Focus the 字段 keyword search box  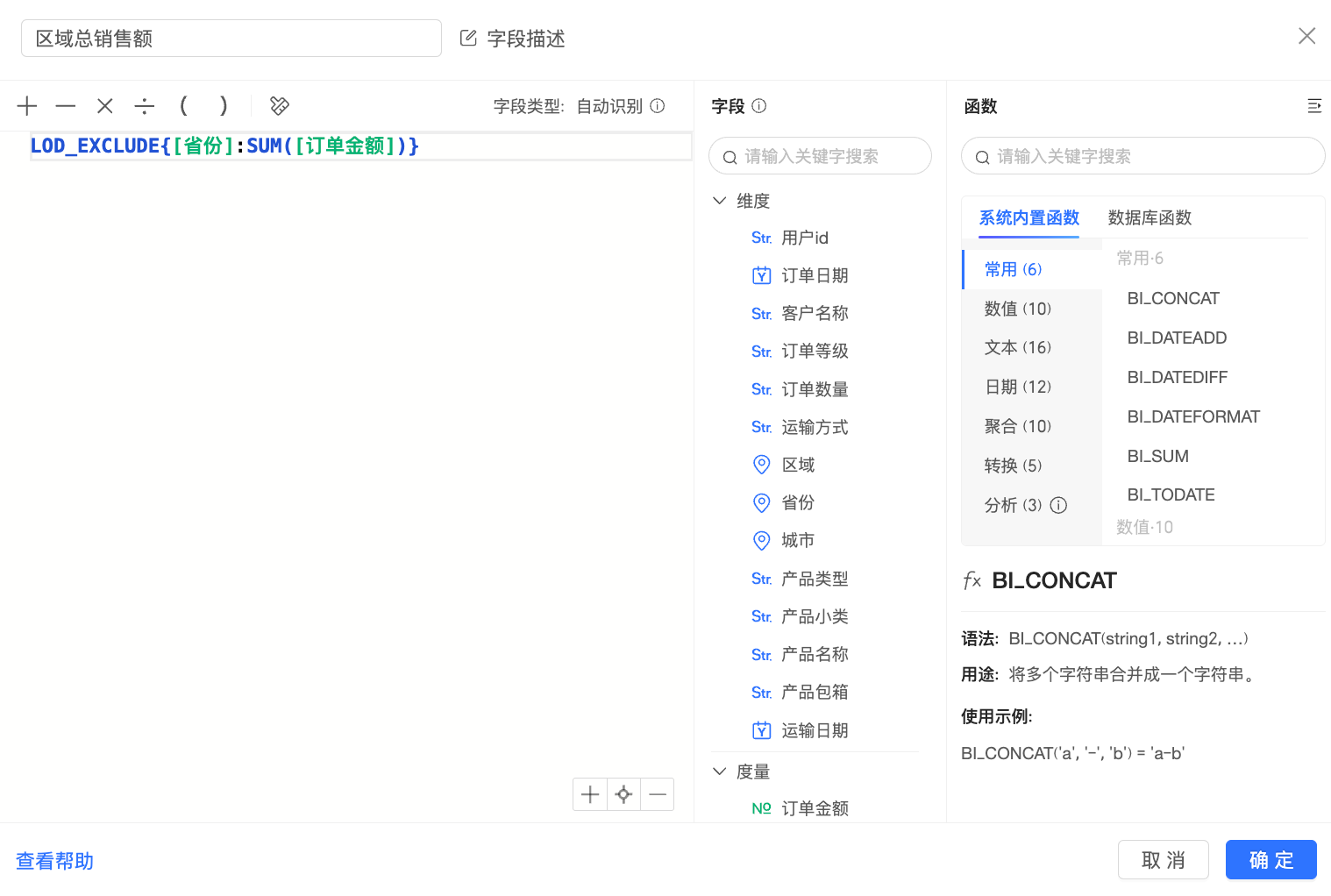point(820,156)
